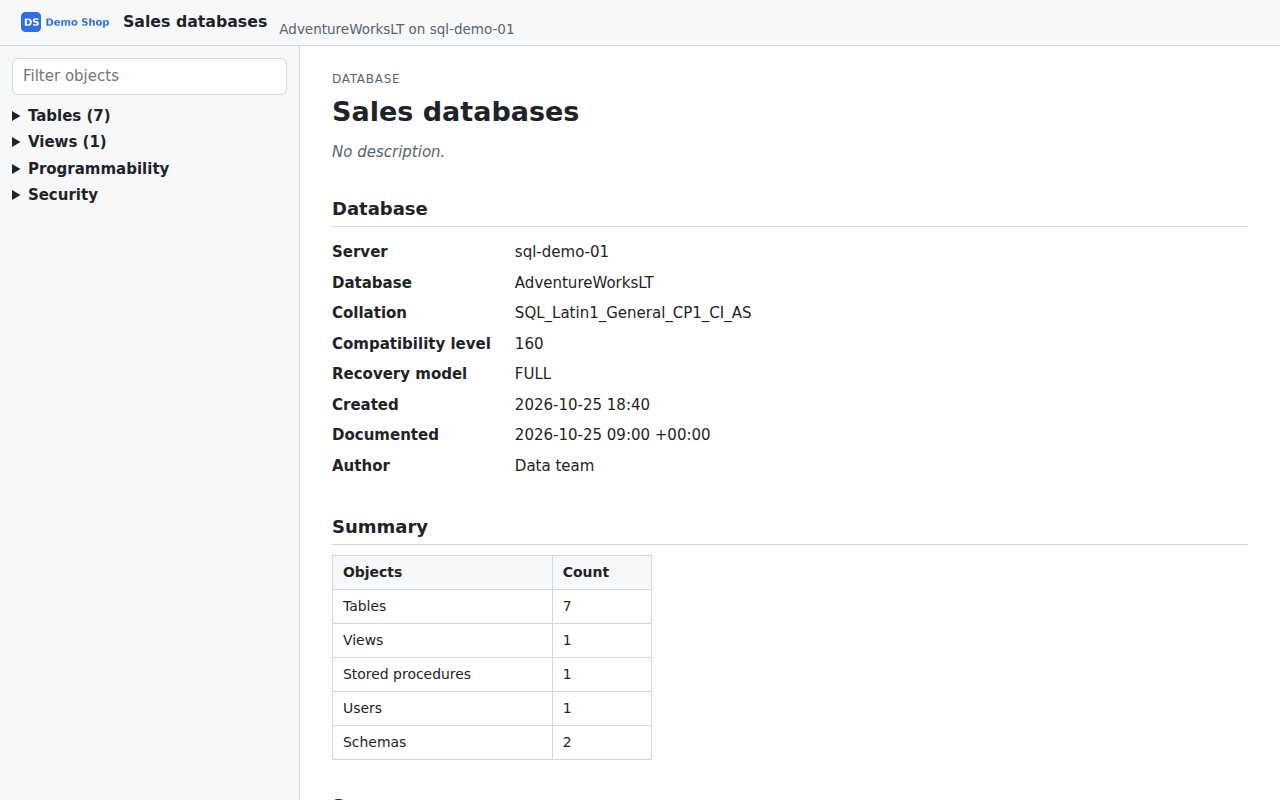This screenshot has width=1280, height=800.
Task: Click the compatibility level value '160'
Action: pos(529,344)
